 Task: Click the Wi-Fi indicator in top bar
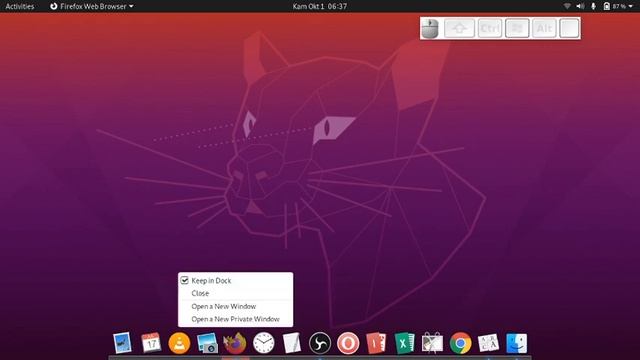[x=567, y=6]
